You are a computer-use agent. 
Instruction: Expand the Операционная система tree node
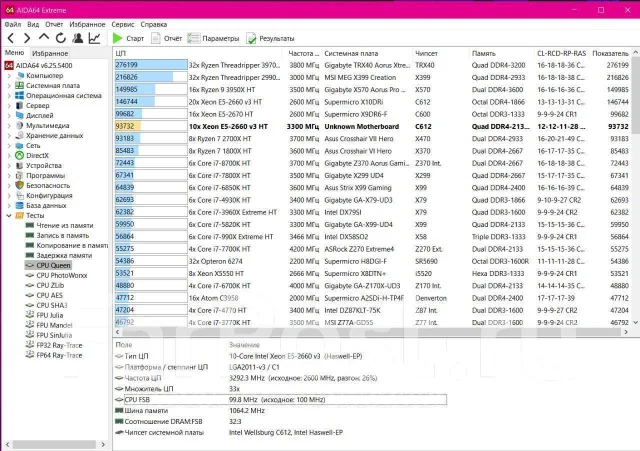(x=9, y=96)
